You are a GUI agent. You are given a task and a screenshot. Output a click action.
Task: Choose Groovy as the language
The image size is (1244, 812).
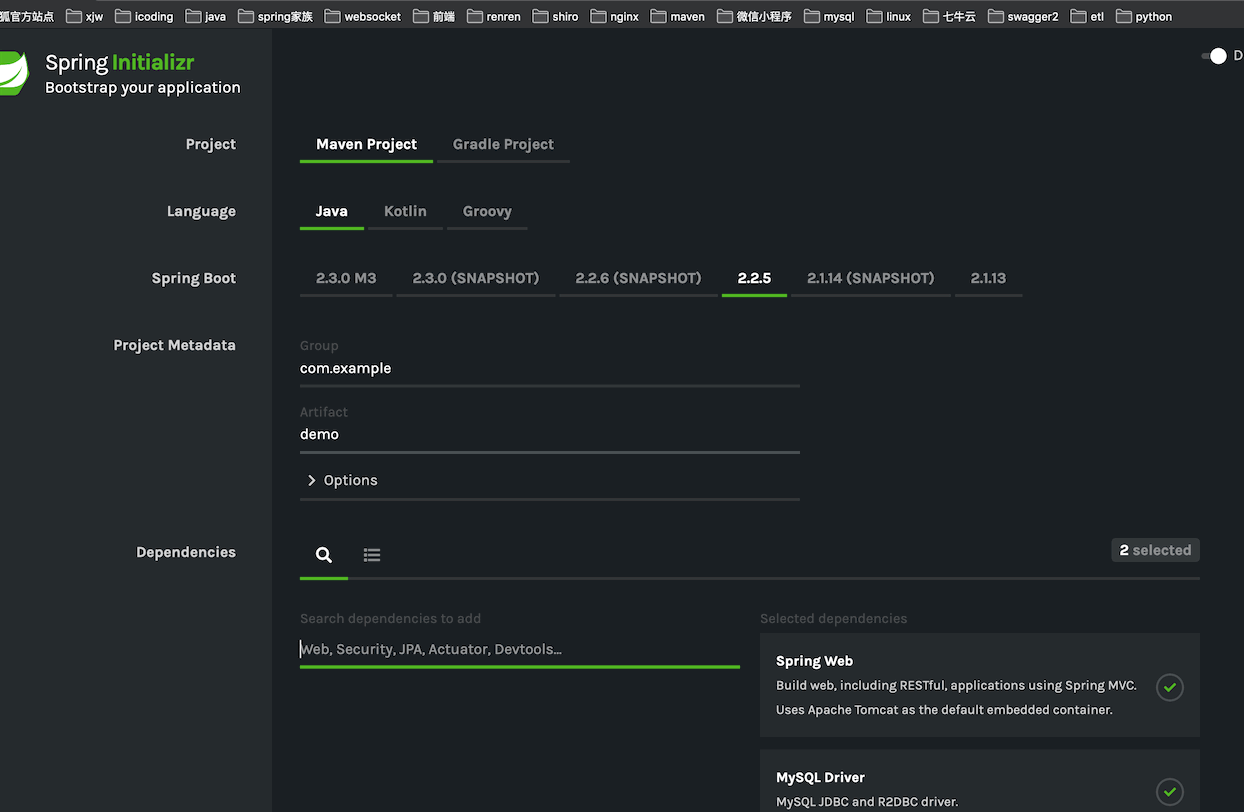(x=487, y=211)
